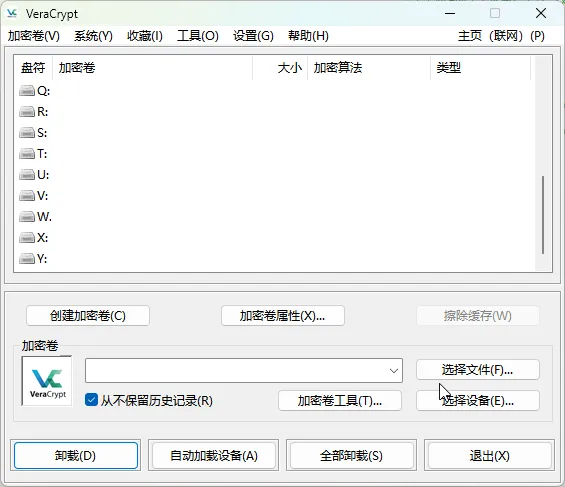This screenshot has height=487, width=565.
Task: Click inside the volume path field
Action: coord(244,370)
